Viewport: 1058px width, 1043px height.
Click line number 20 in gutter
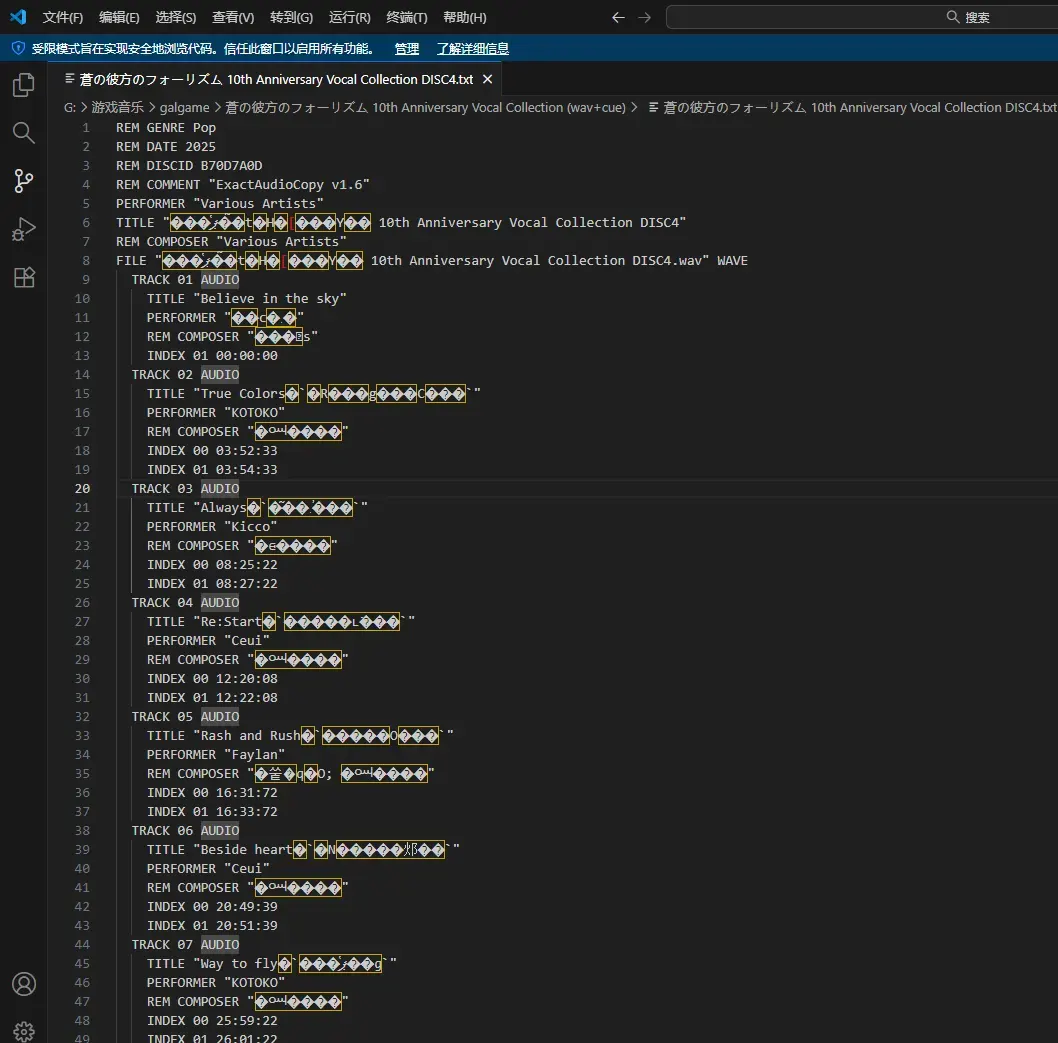82,488
